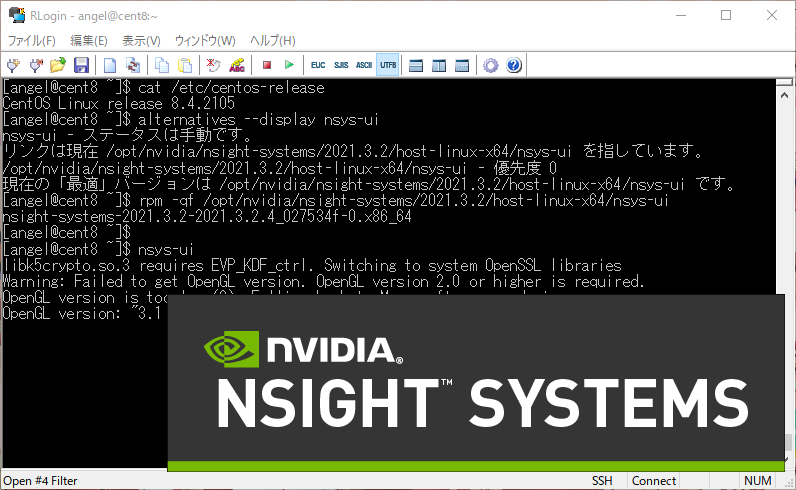Screen dimensions: 796x490
Task: Stop script with the red square icon
Action: 267,65
